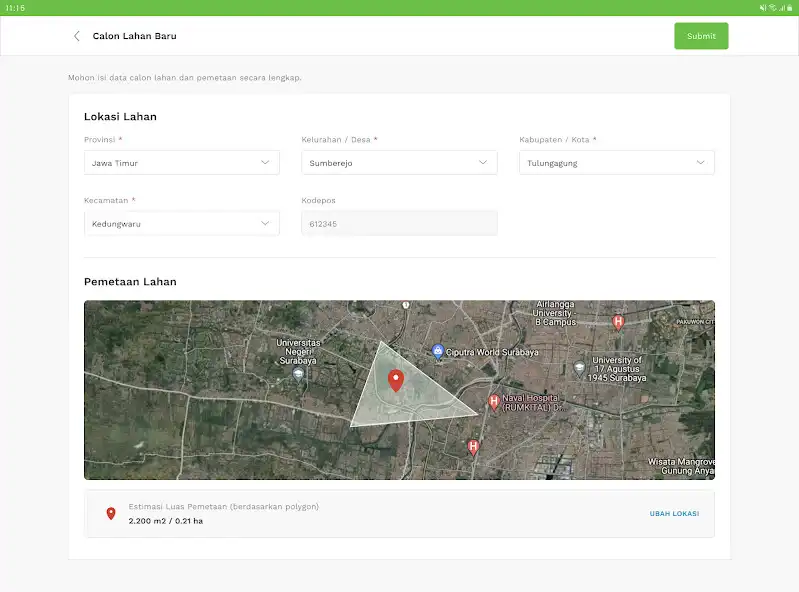Image resolution: width=799 pixels, height=592 pixels.
Task: Click the hospital H marker near Airlangga campus
Action: [618, 322]
